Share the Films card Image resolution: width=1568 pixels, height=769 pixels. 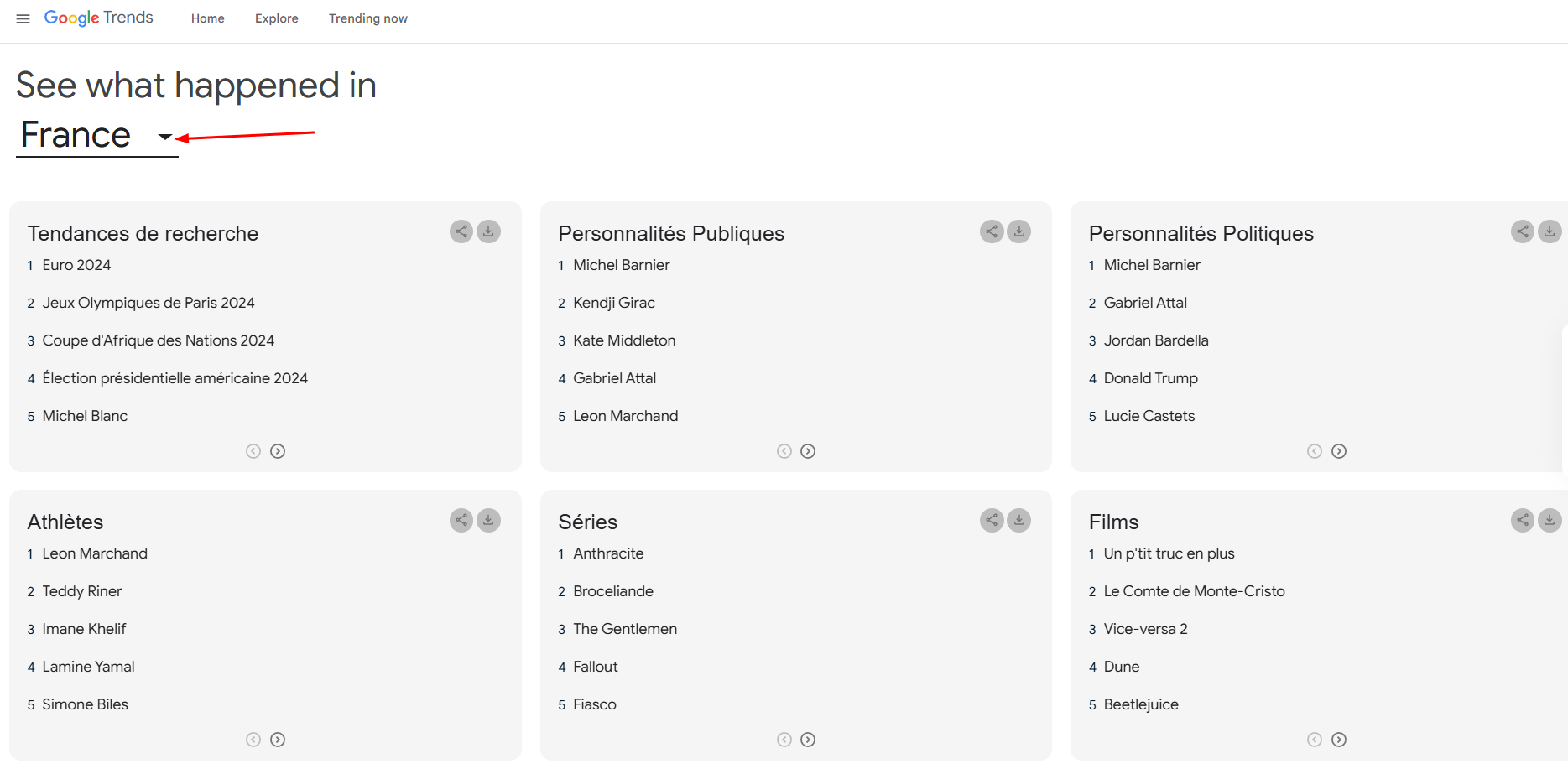pos(1523,520)
